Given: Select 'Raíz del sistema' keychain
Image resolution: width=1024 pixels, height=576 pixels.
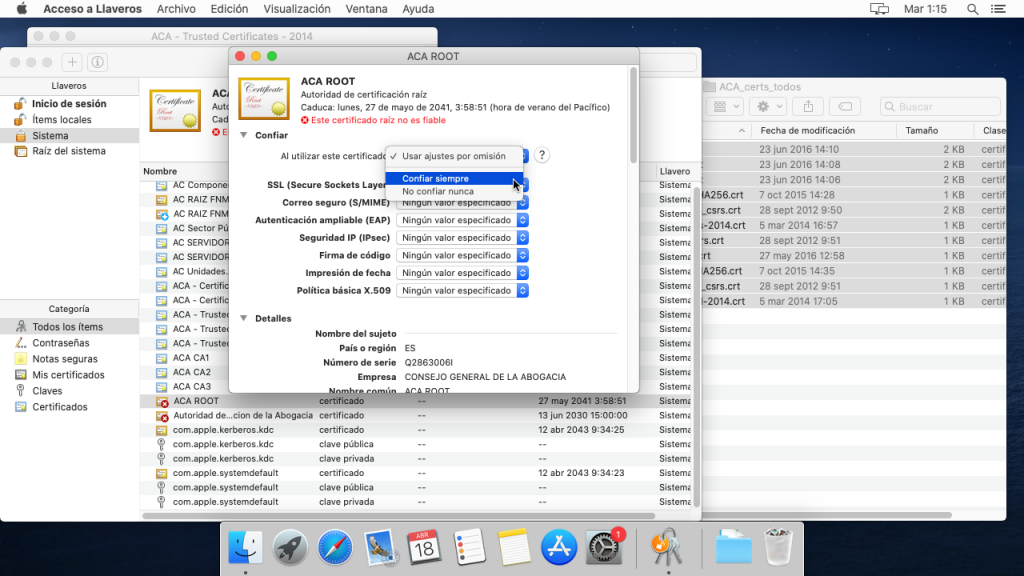Looking at the screenshot, I should 69,151.
